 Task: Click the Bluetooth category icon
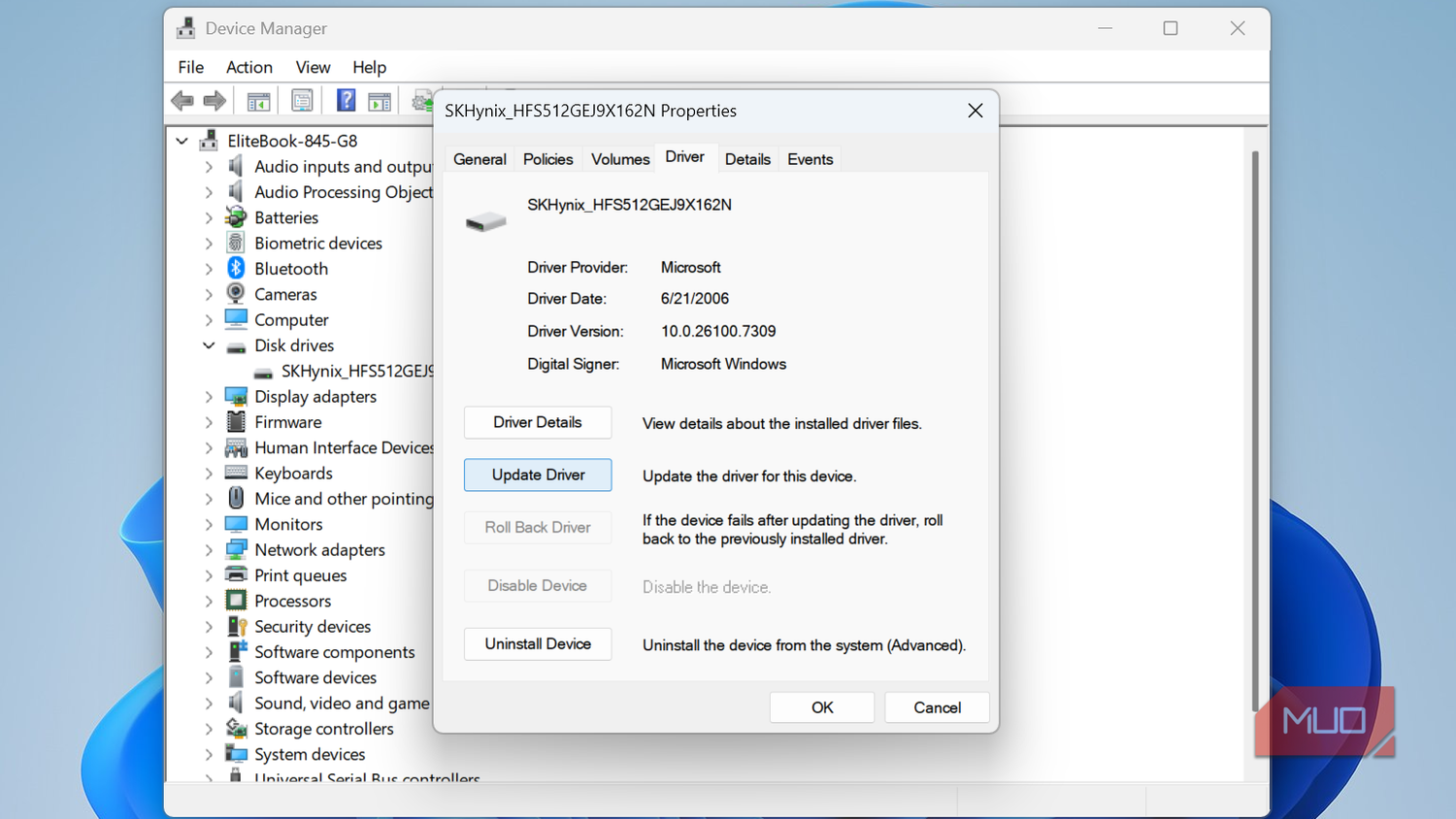click(235, 268)
